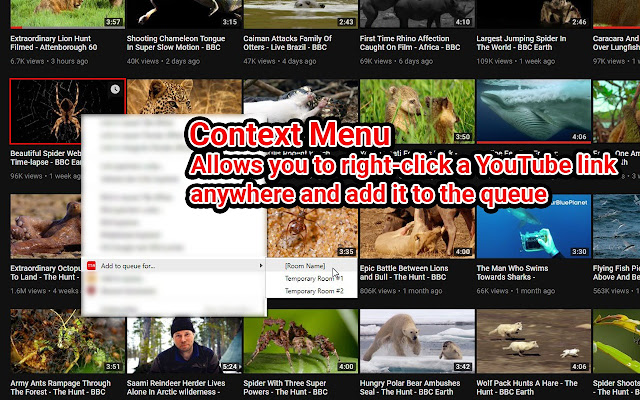Play the leopard video thumbnail

tap(184, 97)
